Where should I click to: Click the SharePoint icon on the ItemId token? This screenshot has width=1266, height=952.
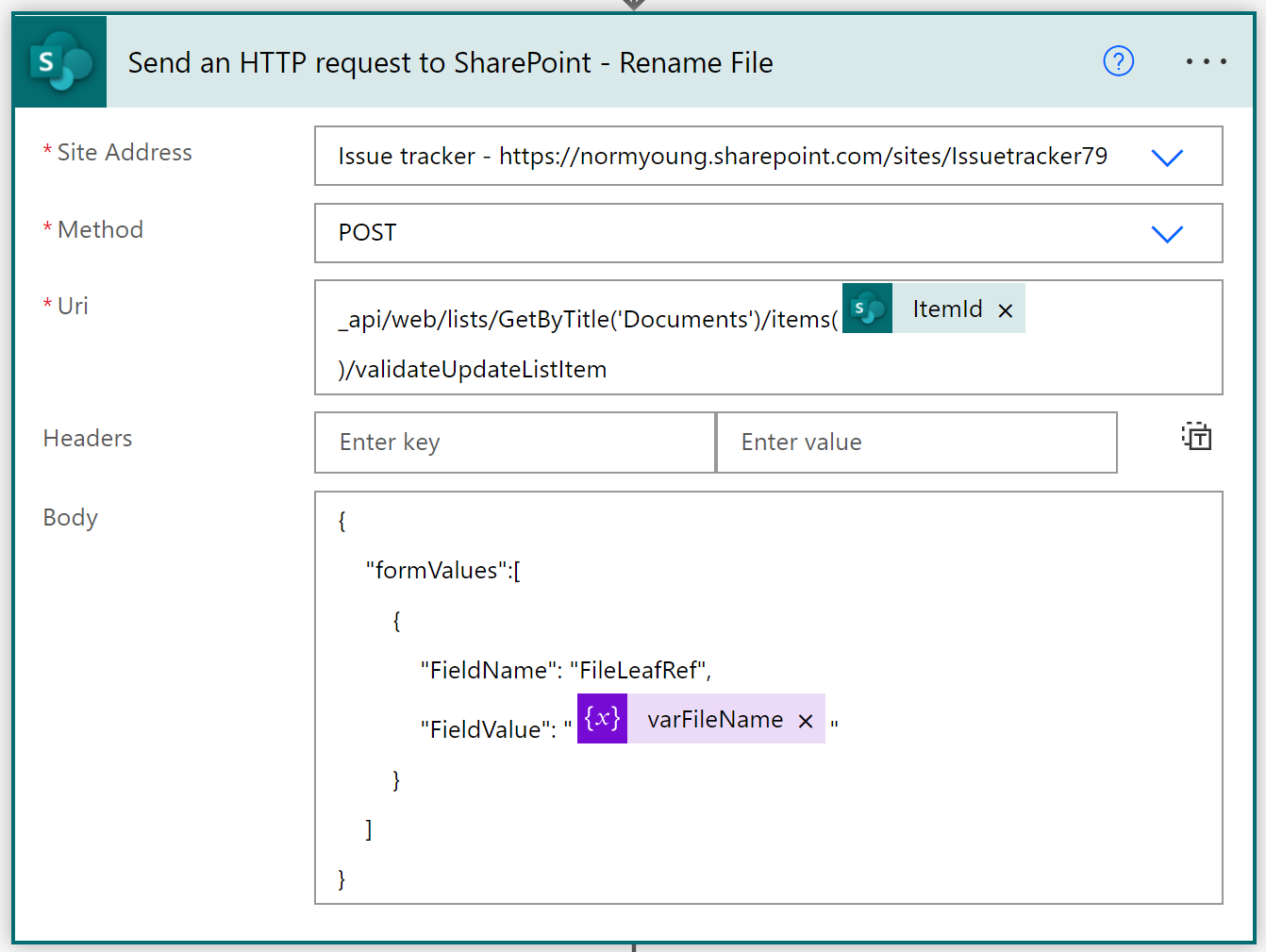[x=866, y=308]
